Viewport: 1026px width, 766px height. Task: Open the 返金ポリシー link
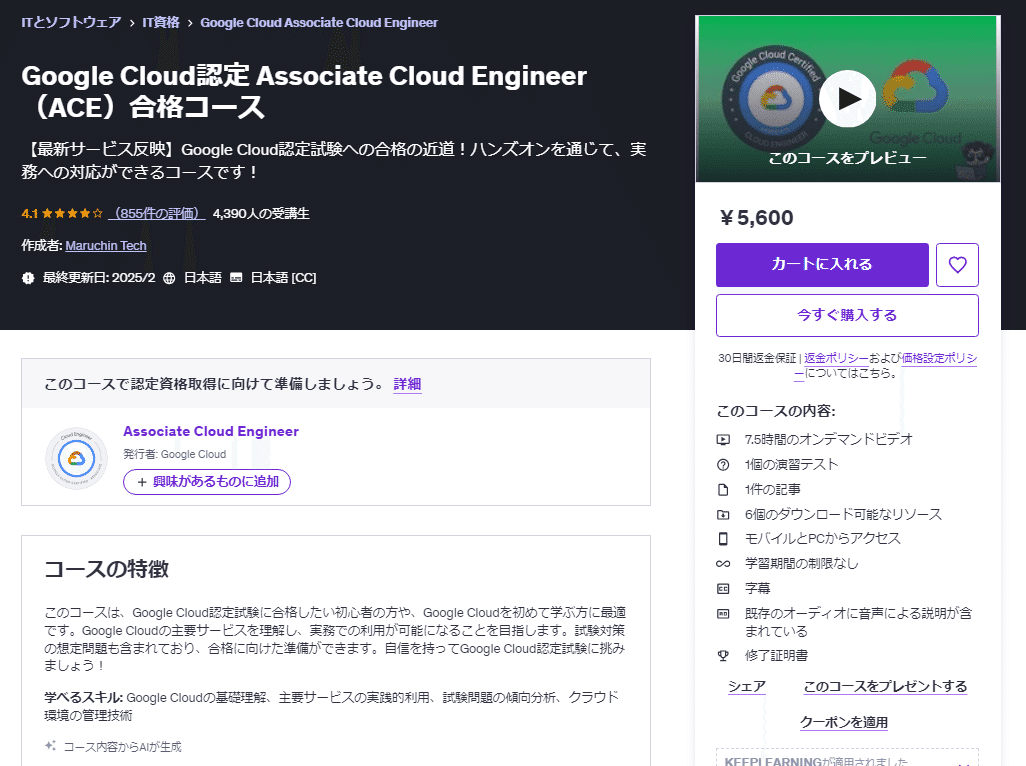click(x=836, y=358)
